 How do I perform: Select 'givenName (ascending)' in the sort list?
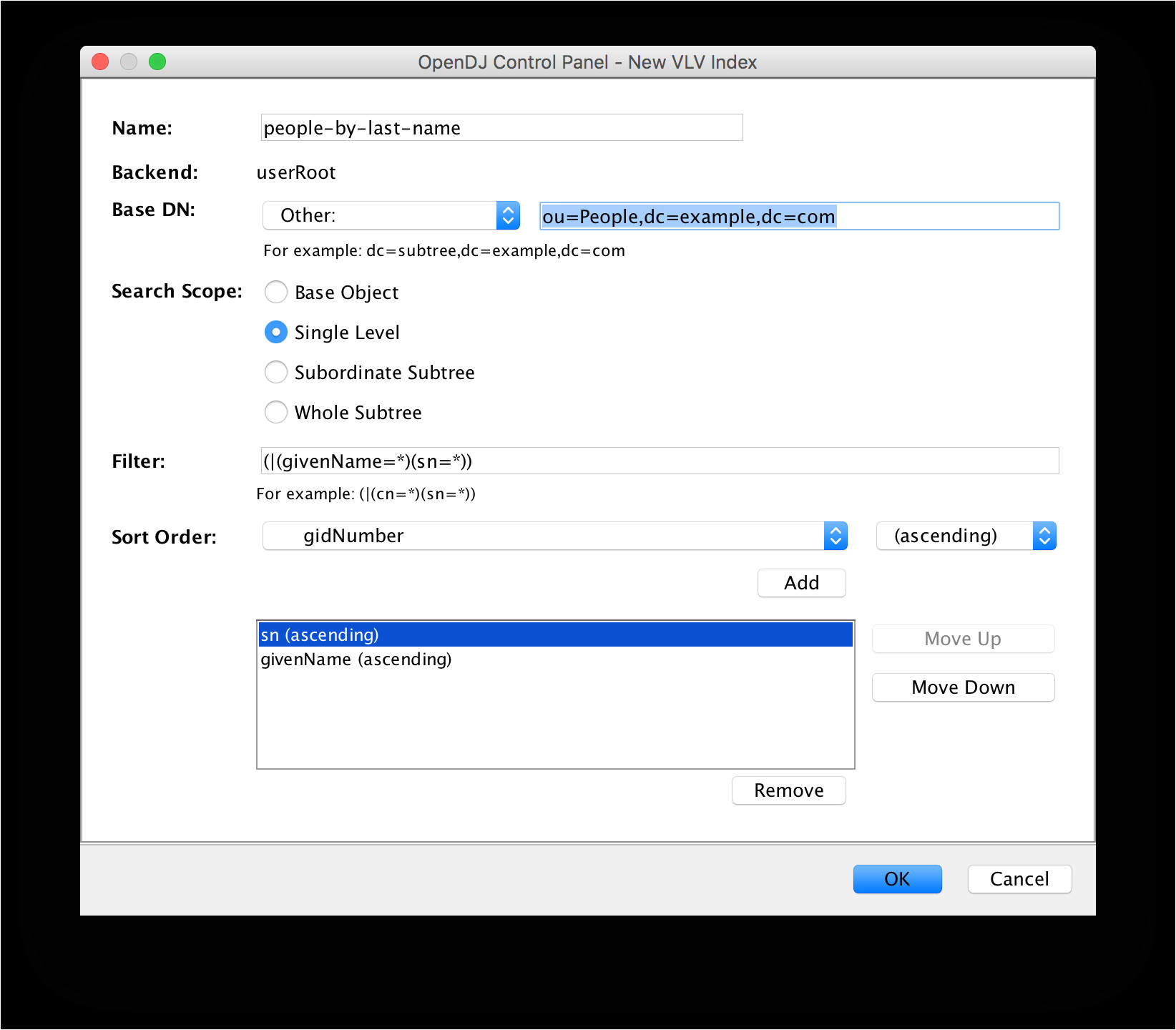click(x=555, y=659)
